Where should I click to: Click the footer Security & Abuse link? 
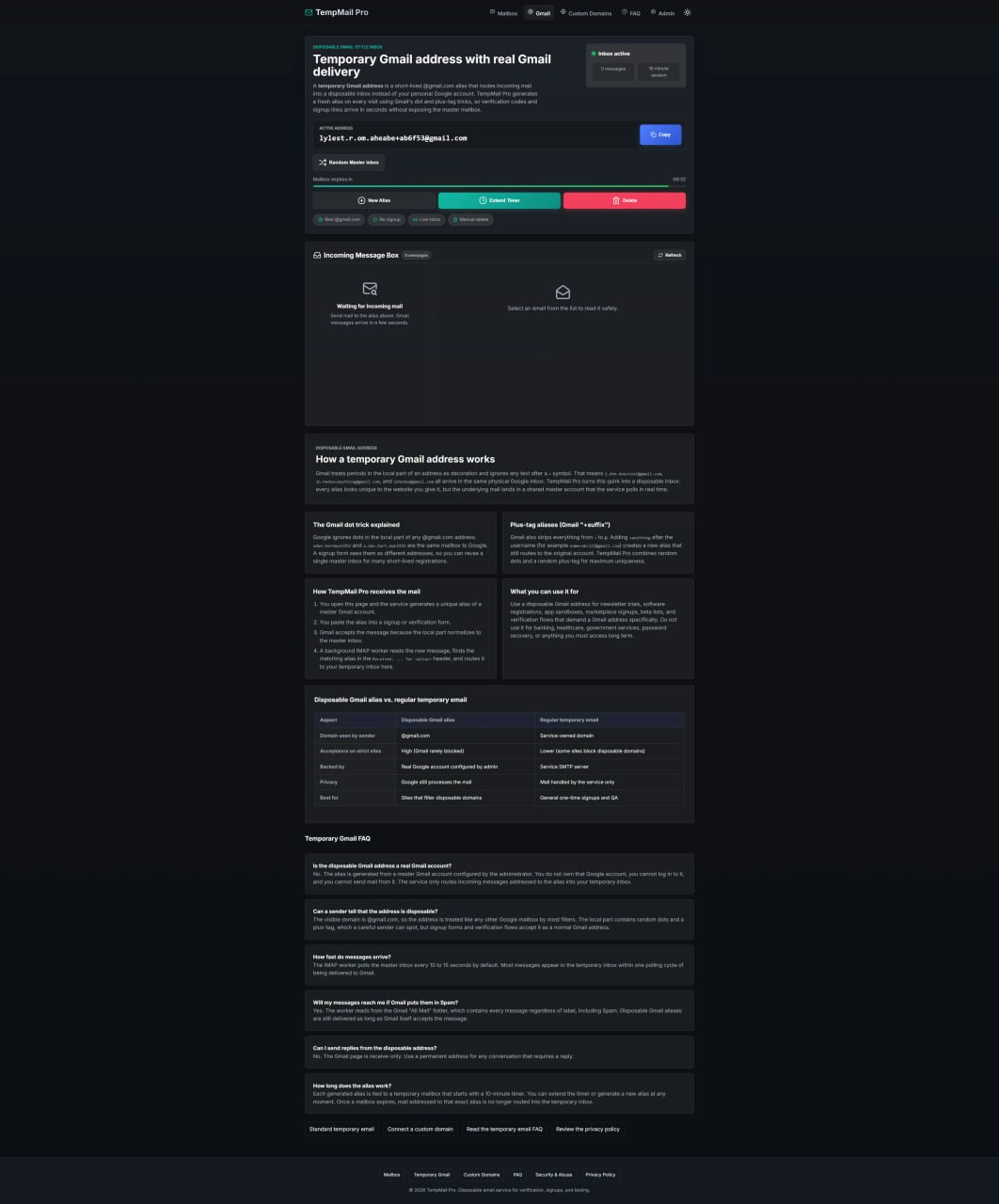[554, 1175]
